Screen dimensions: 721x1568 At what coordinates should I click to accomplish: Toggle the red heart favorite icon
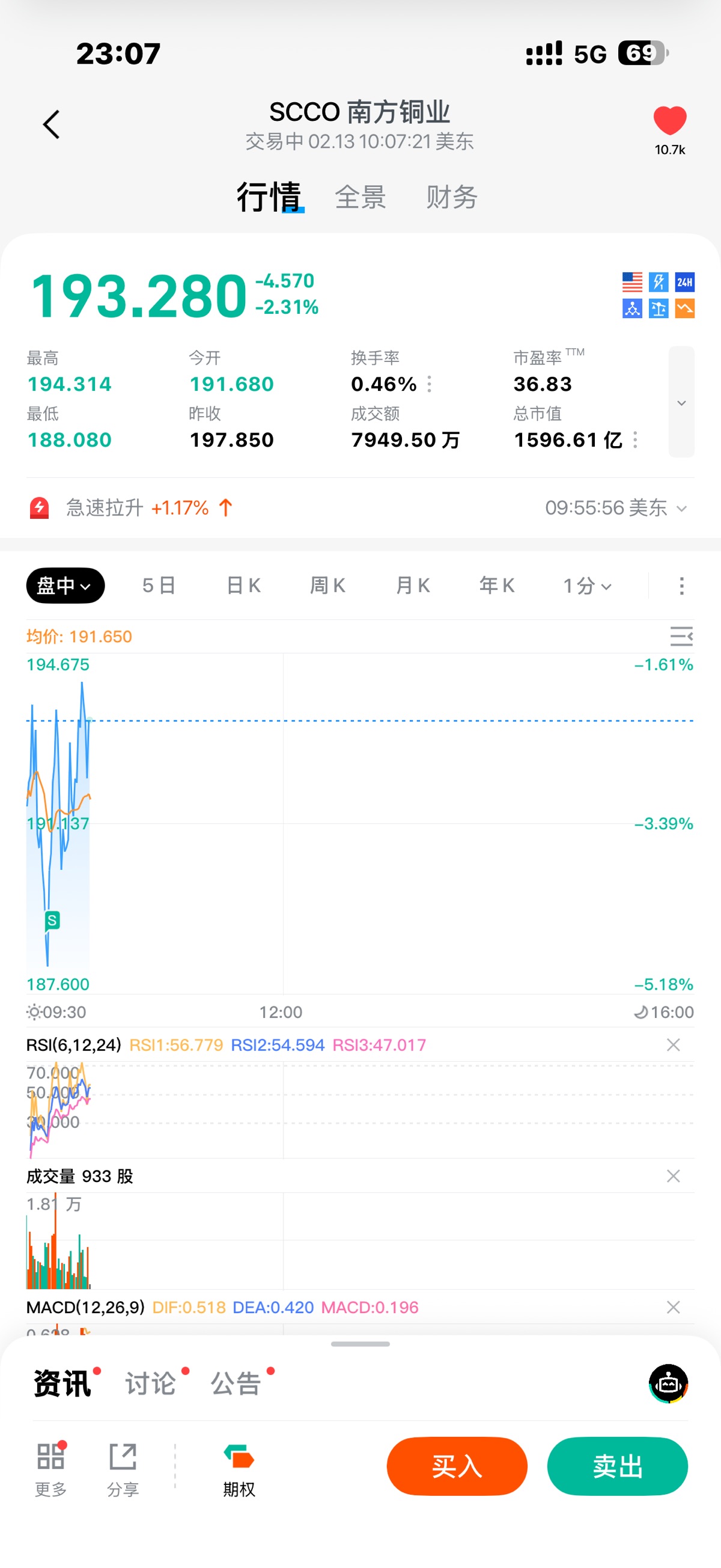[669, 120]
